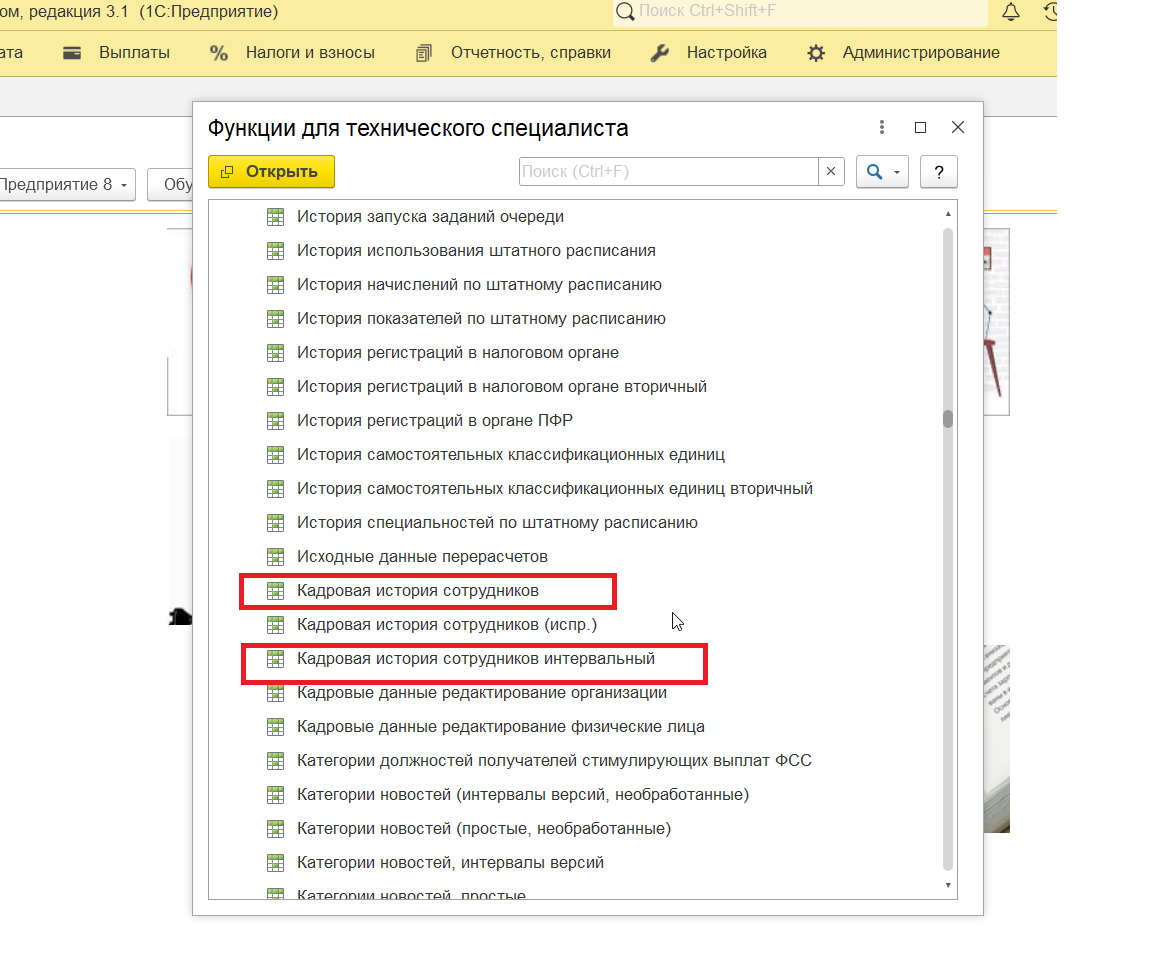The height and width of the screenshot is (958, 1152).
Task: Open the Администрирование section
Action: coord(921,53)
